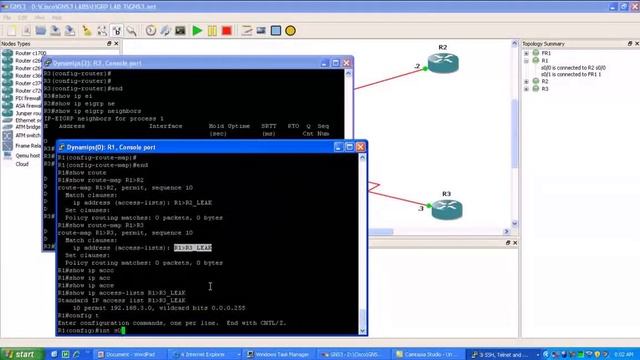
Task: Expand R3 in Topology Summary
Action: (x=527, y=89)
